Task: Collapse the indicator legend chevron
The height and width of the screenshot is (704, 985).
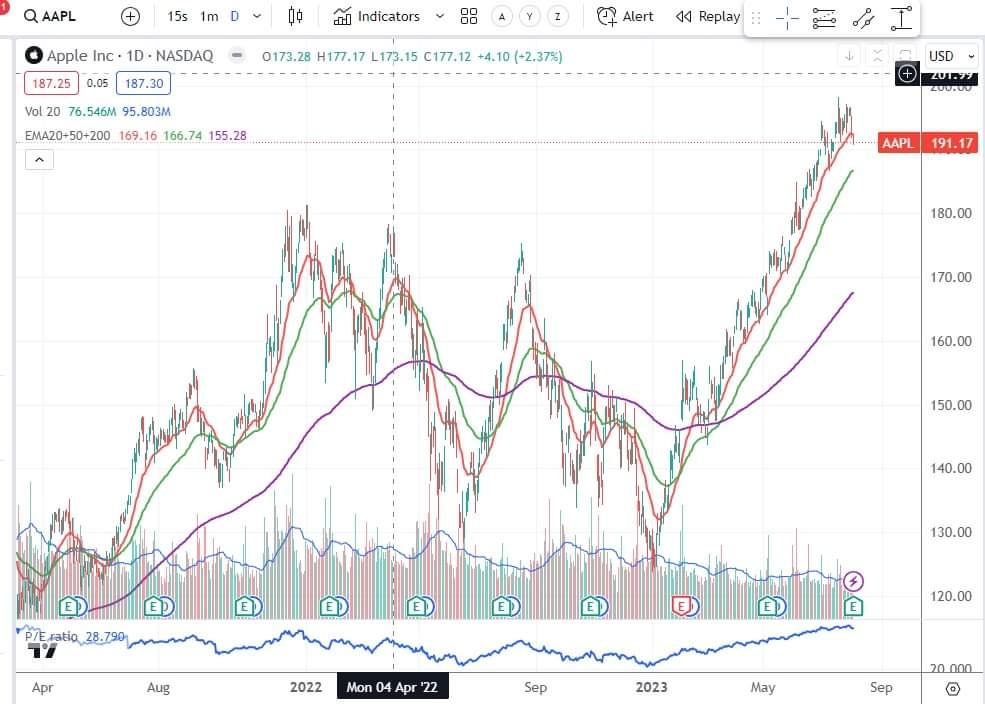Action: pyautogui.click(x=39, y=160)
